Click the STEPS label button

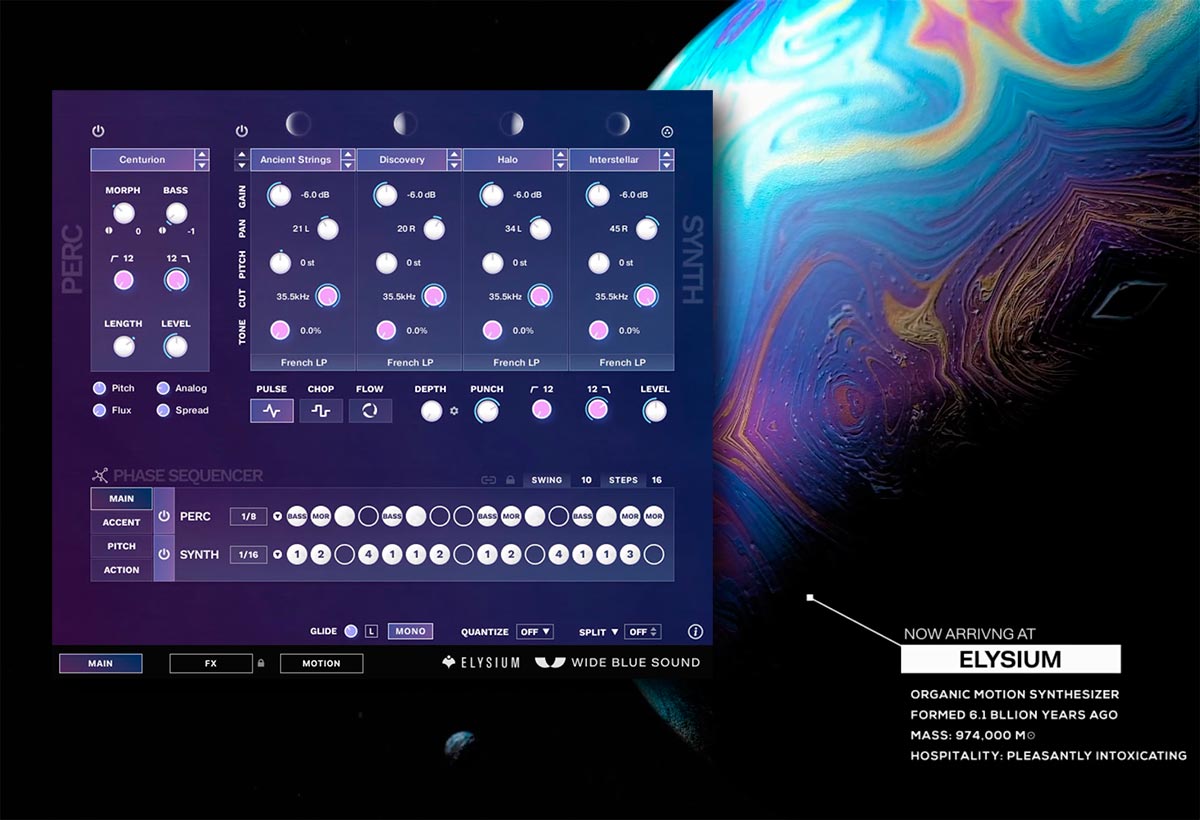(x=623, y=480)
